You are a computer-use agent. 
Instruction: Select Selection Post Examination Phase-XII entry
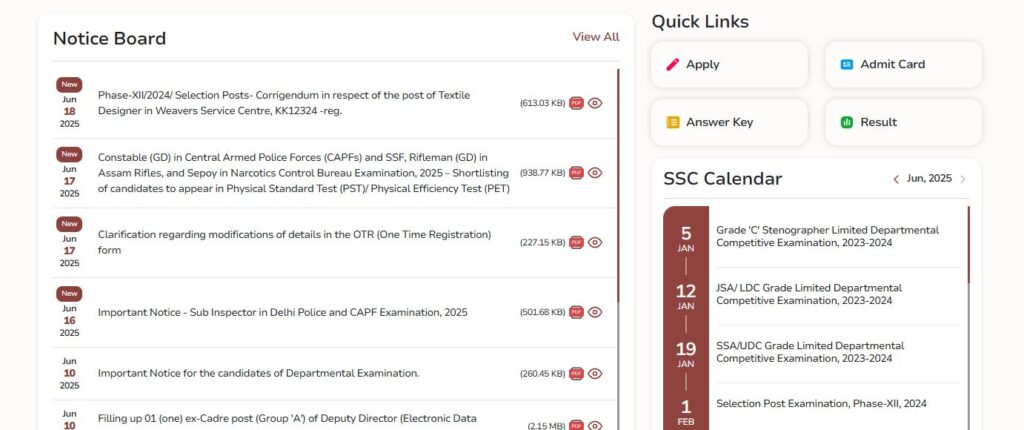pos(822,404)
